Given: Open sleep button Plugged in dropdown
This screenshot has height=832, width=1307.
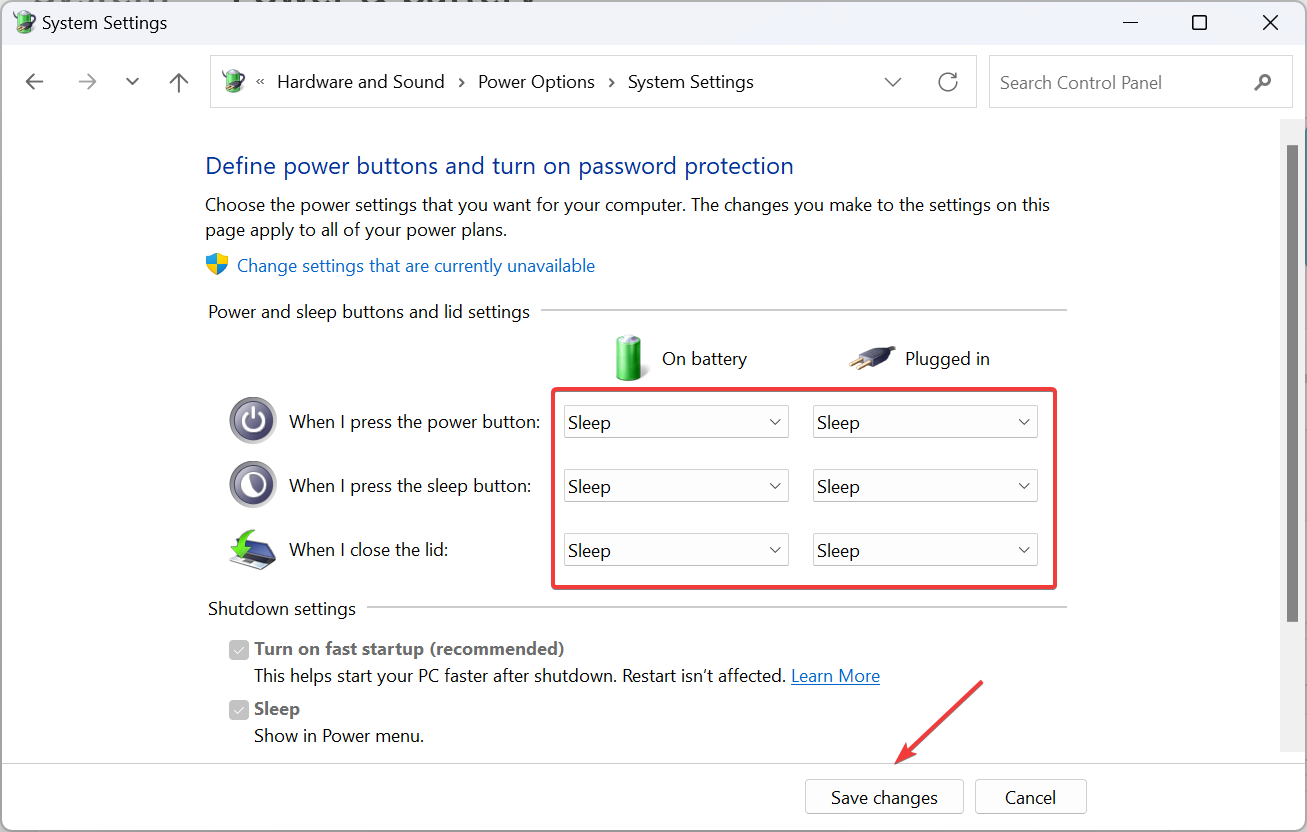Looking at the screenshot, I should point(925,486).
